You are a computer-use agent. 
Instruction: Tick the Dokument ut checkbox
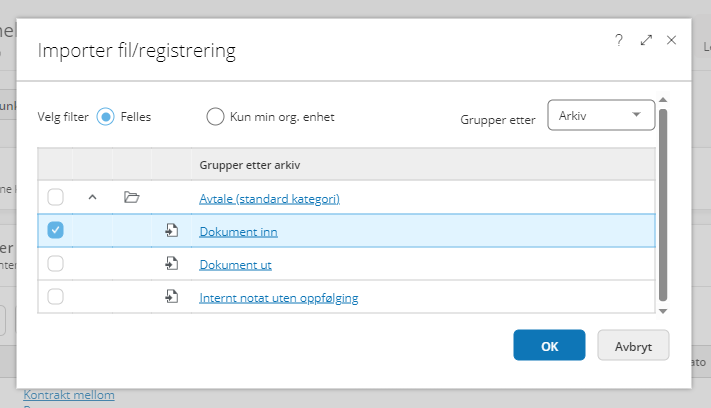click(56, 264)
